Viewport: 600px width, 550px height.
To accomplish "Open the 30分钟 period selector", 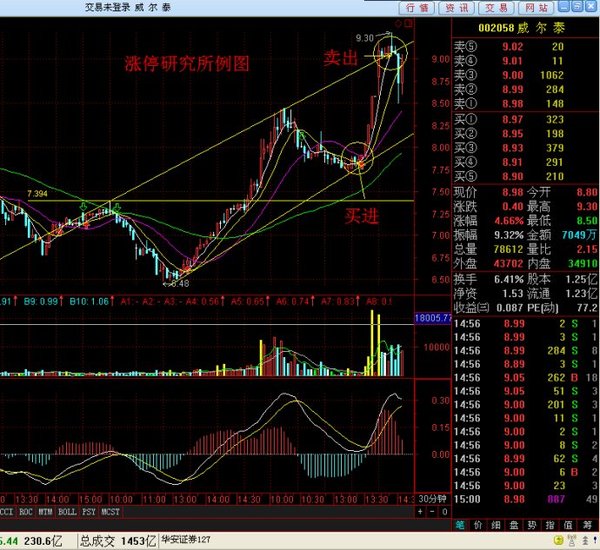I will pyautogui.click(x=432, y=499).
